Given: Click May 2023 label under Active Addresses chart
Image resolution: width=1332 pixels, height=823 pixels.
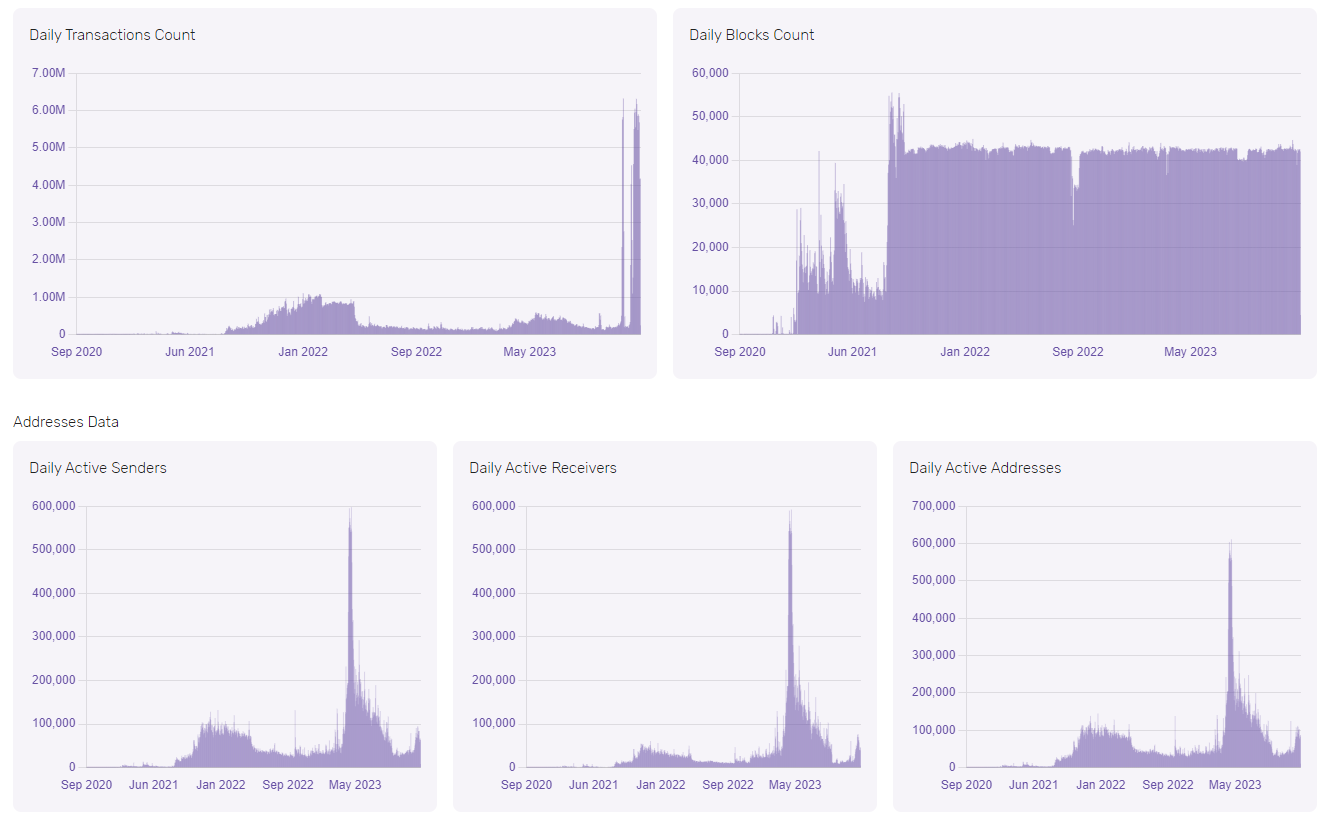Looking at the screenshot, I should pos(1235,785).
